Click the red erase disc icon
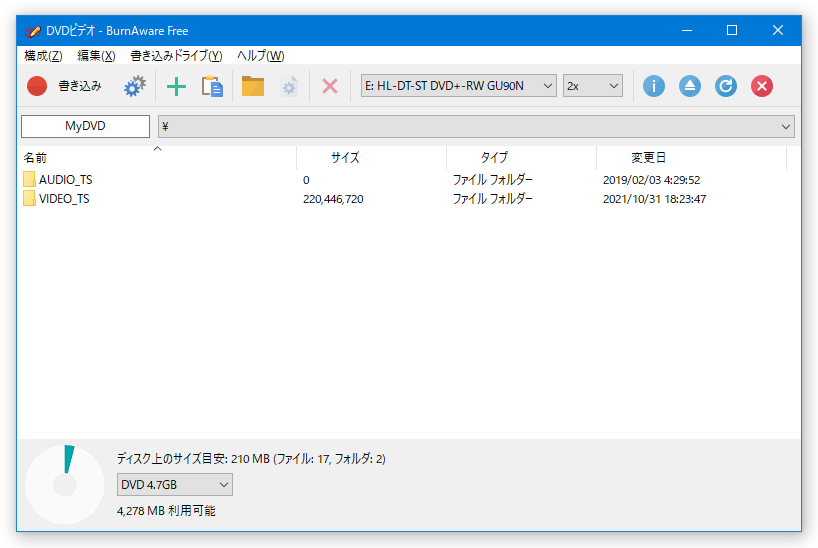Image resolution: width=818 pixels, height=548 pixels. (762, 86)
